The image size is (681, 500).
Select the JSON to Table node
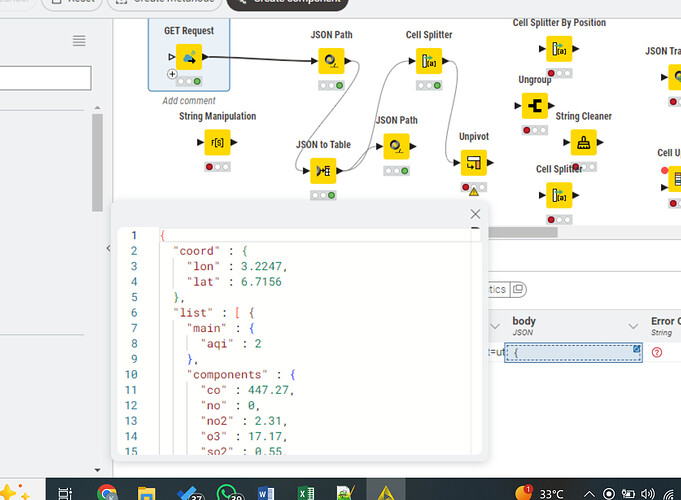323,171
